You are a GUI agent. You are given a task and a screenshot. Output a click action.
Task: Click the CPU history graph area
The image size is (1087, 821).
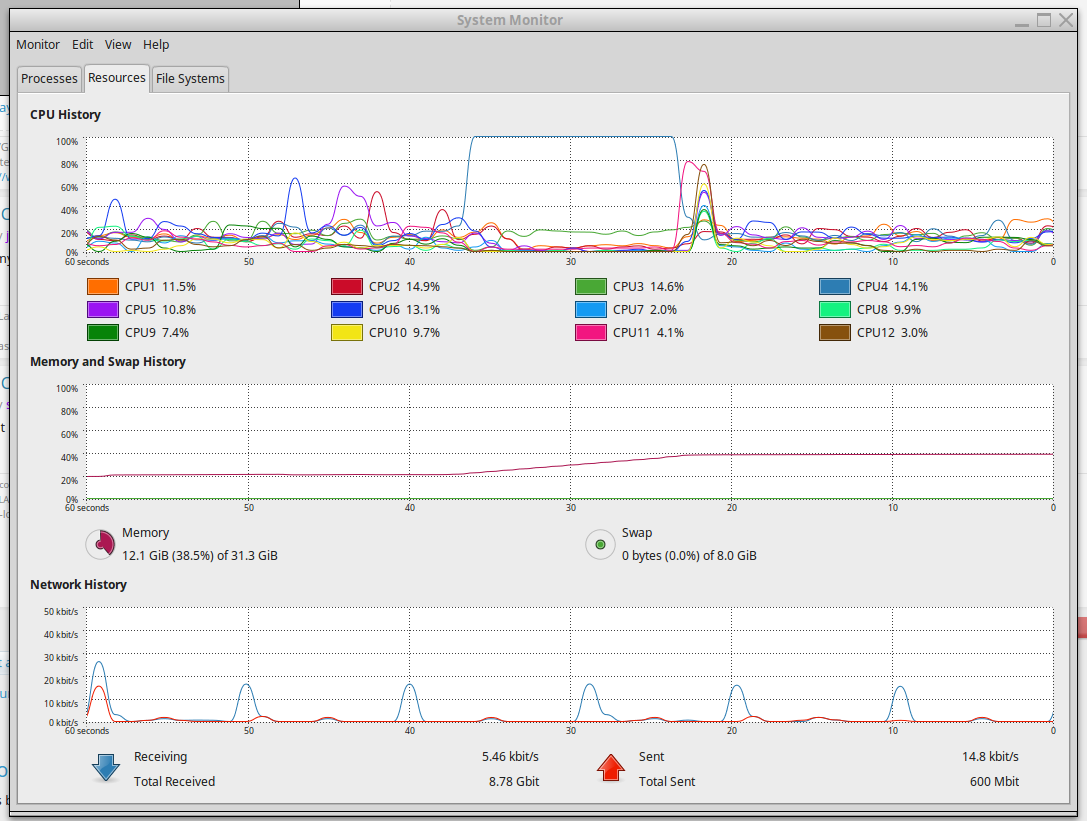pyautogui.click(x=570, y=194)
